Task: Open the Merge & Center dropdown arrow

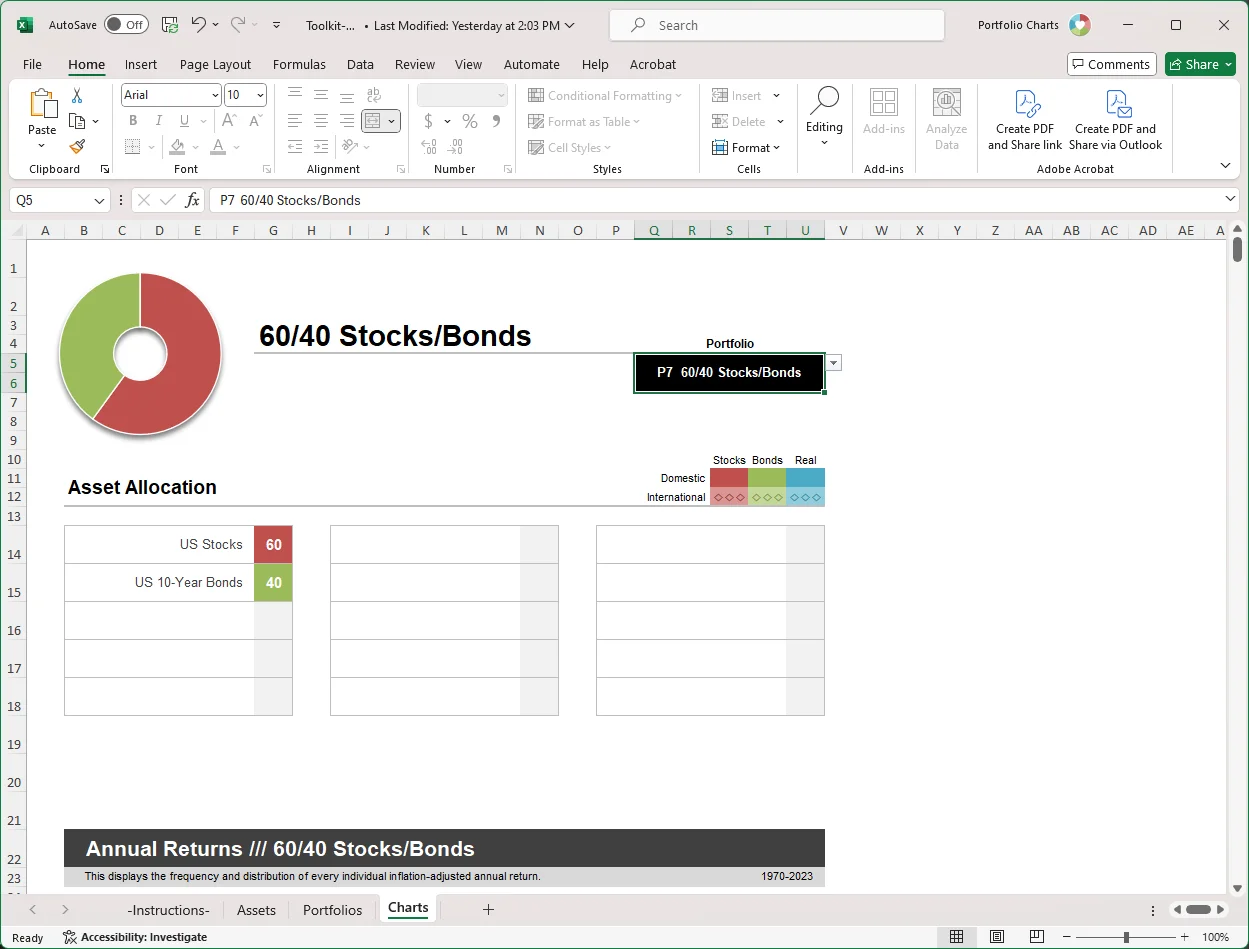Action: (x=391, y=121)
